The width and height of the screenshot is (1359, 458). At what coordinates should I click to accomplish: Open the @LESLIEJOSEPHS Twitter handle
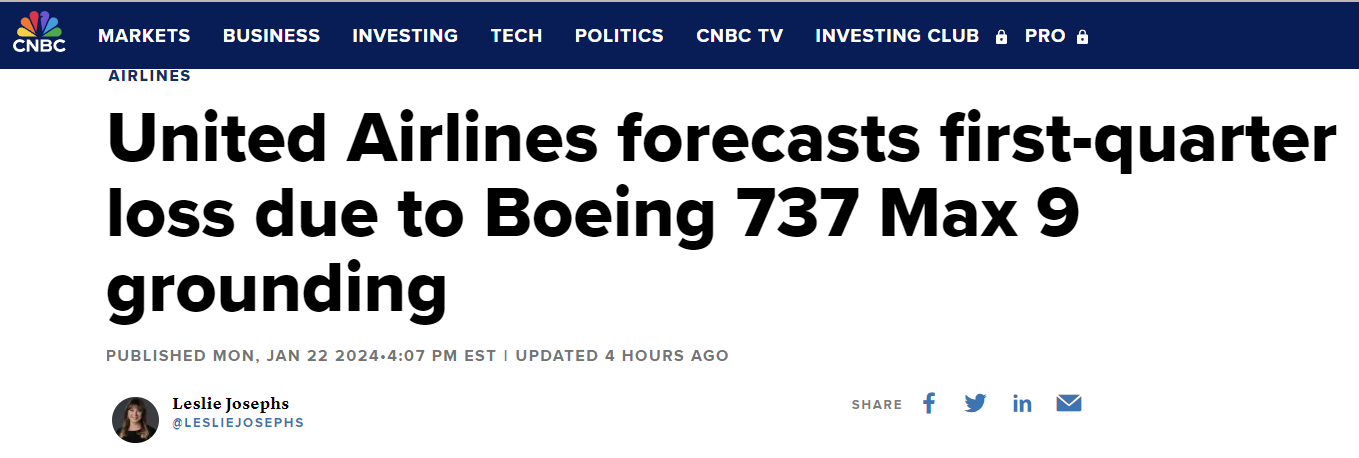point(237,423)
